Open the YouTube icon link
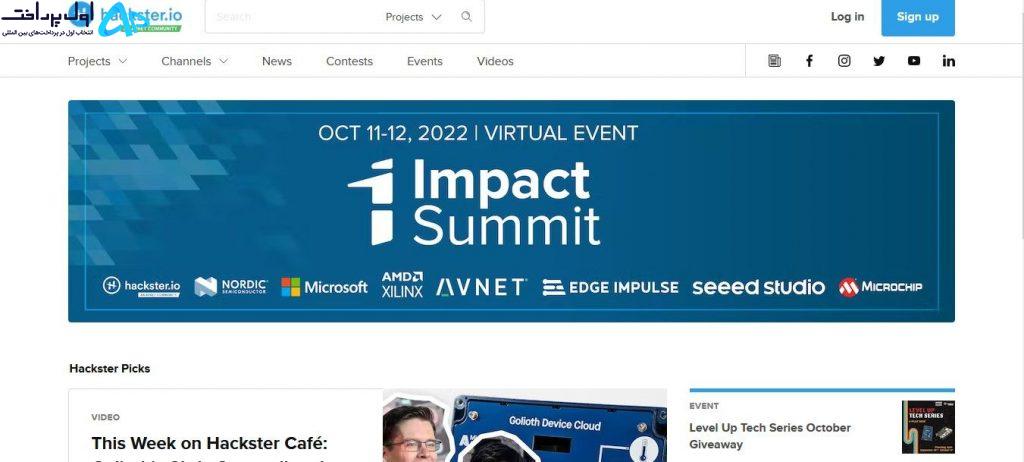The width and height of the screenshot is (1024, 462). [914, 61]
